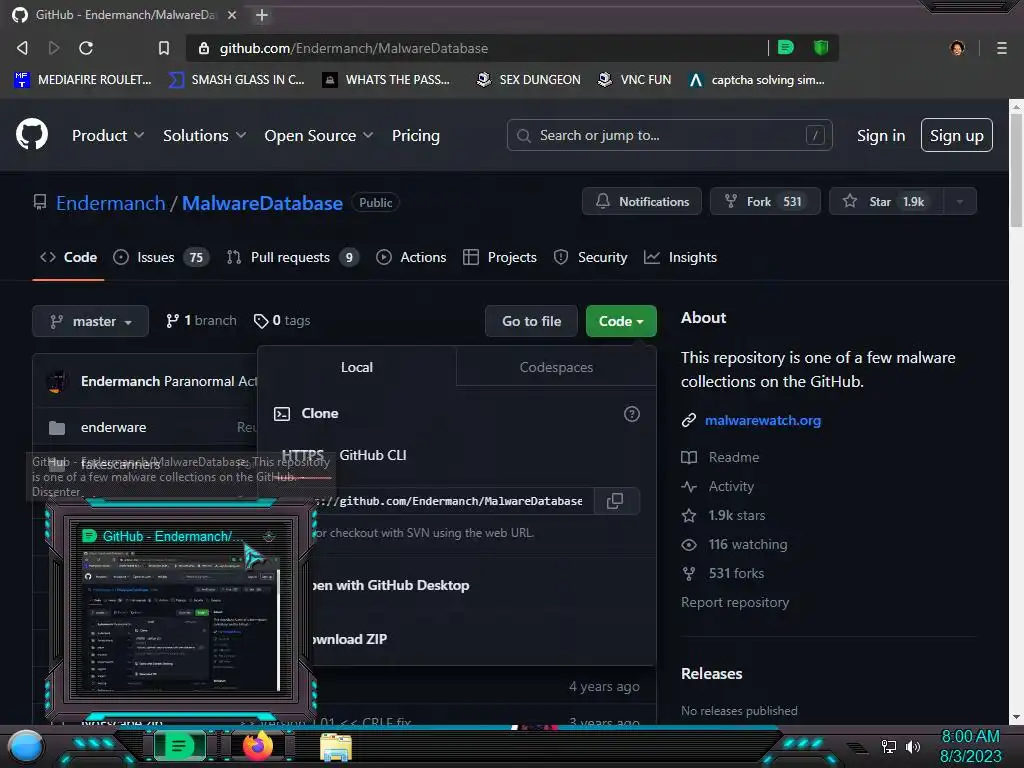Image resolution: width=1024 pixels, height=768 pixels.
Task: Open the enderware folder
Action: (114, 427)
